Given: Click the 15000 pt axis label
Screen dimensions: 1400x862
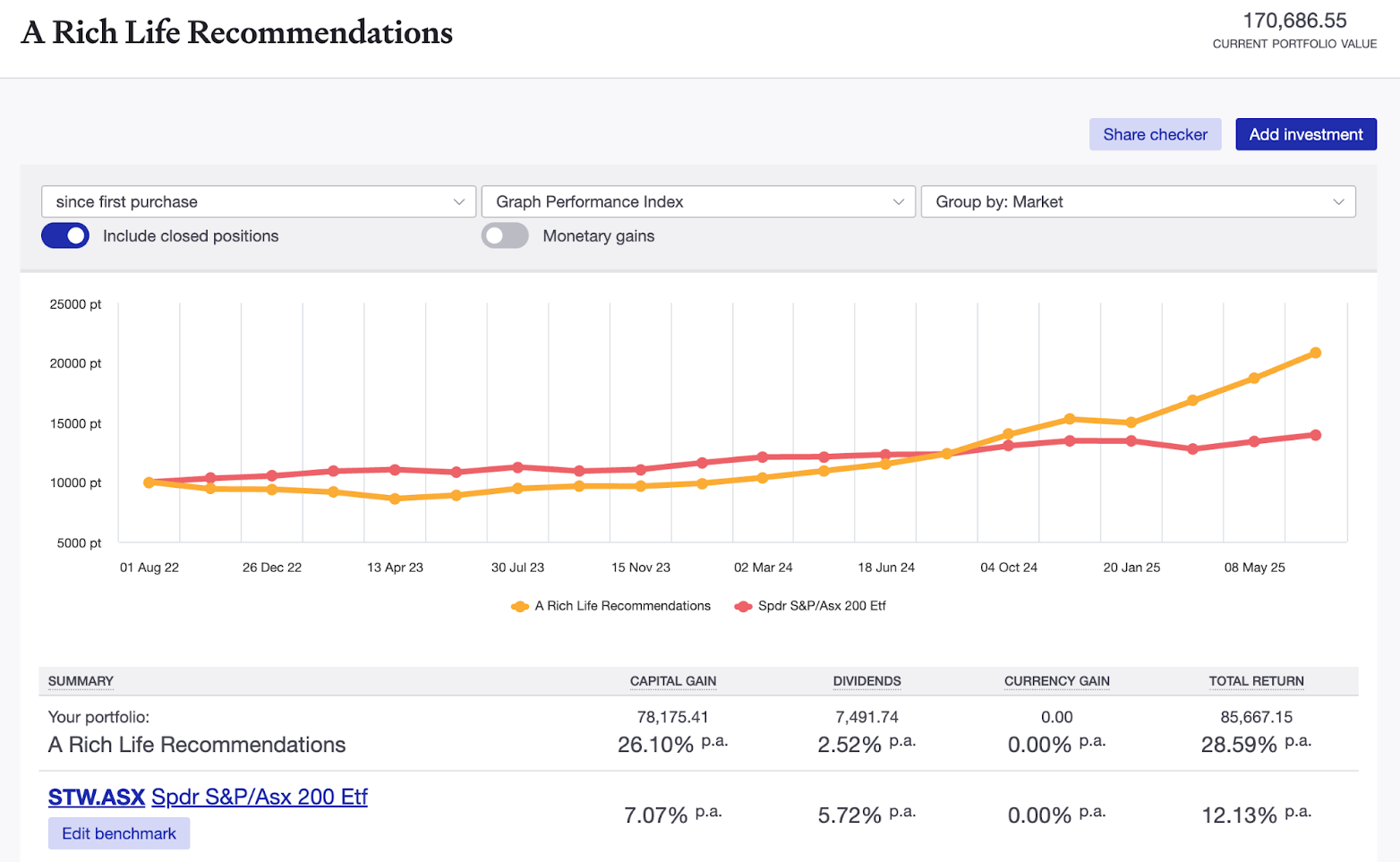Looking at the screenshot, I should 75,423.
